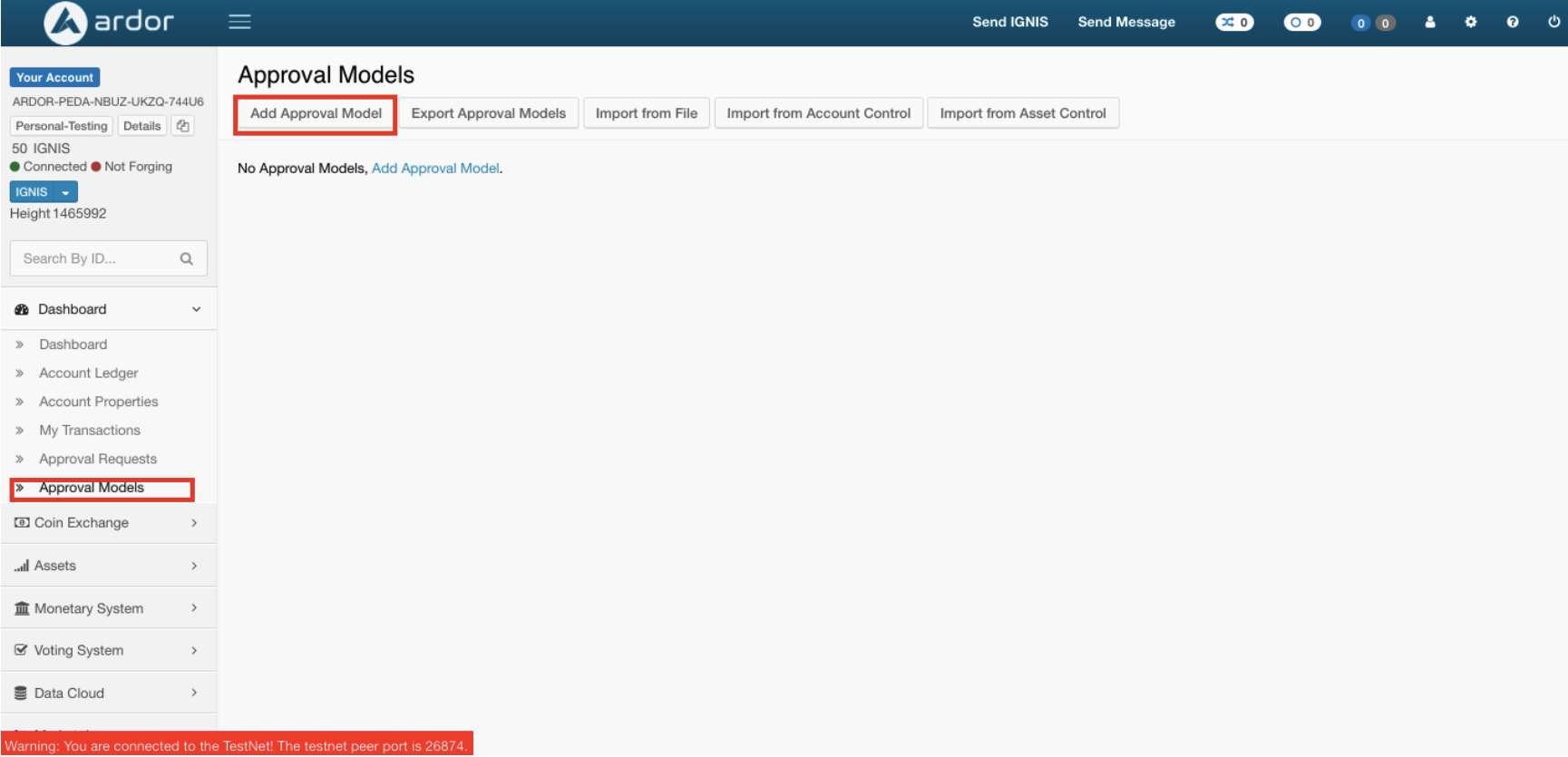Click the Add Approval Model button
The width and height of the screenshot is (1568, 757).
click(x=316, y=114)
